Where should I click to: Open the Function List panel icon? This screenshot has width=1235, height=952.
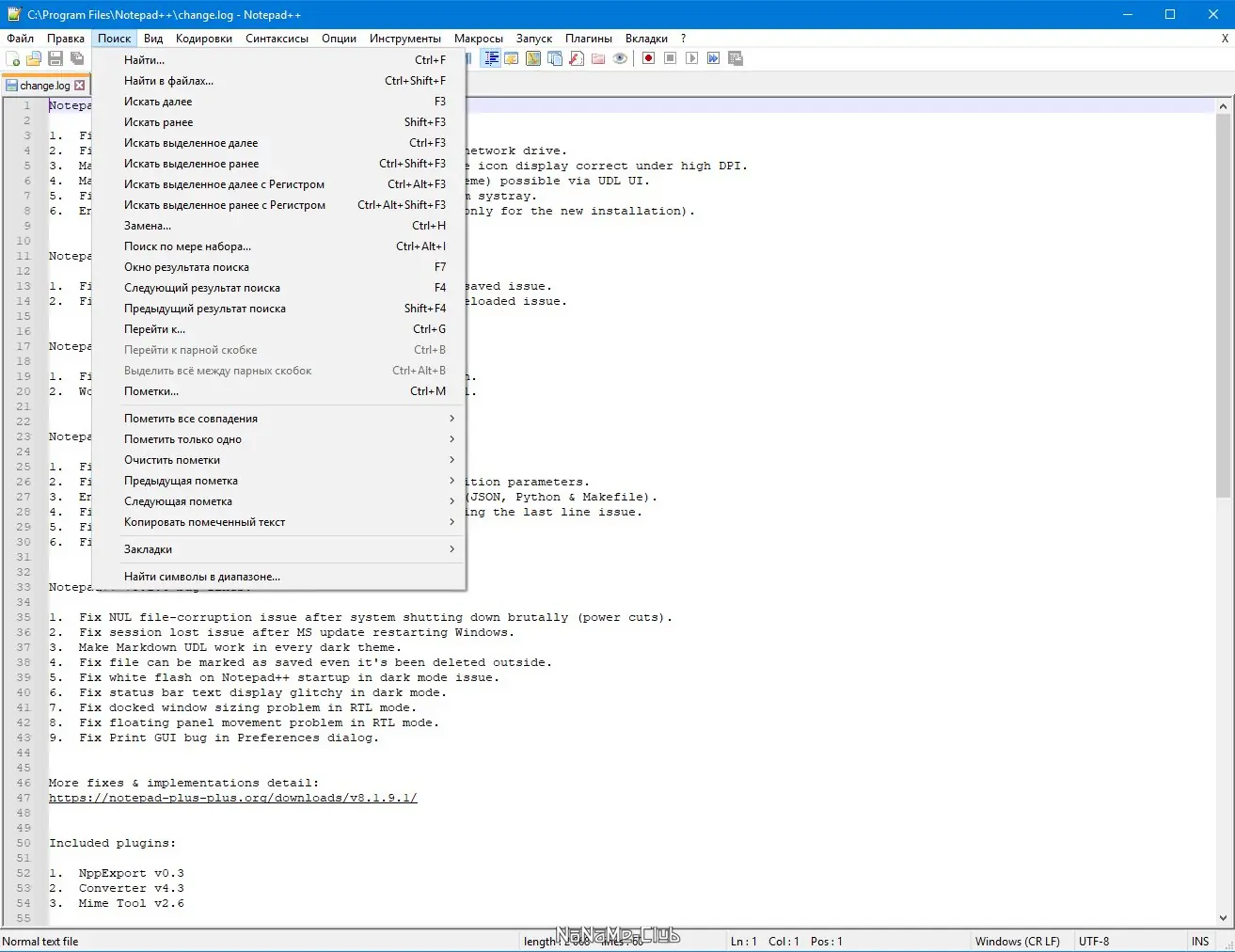tap(577, 58)
